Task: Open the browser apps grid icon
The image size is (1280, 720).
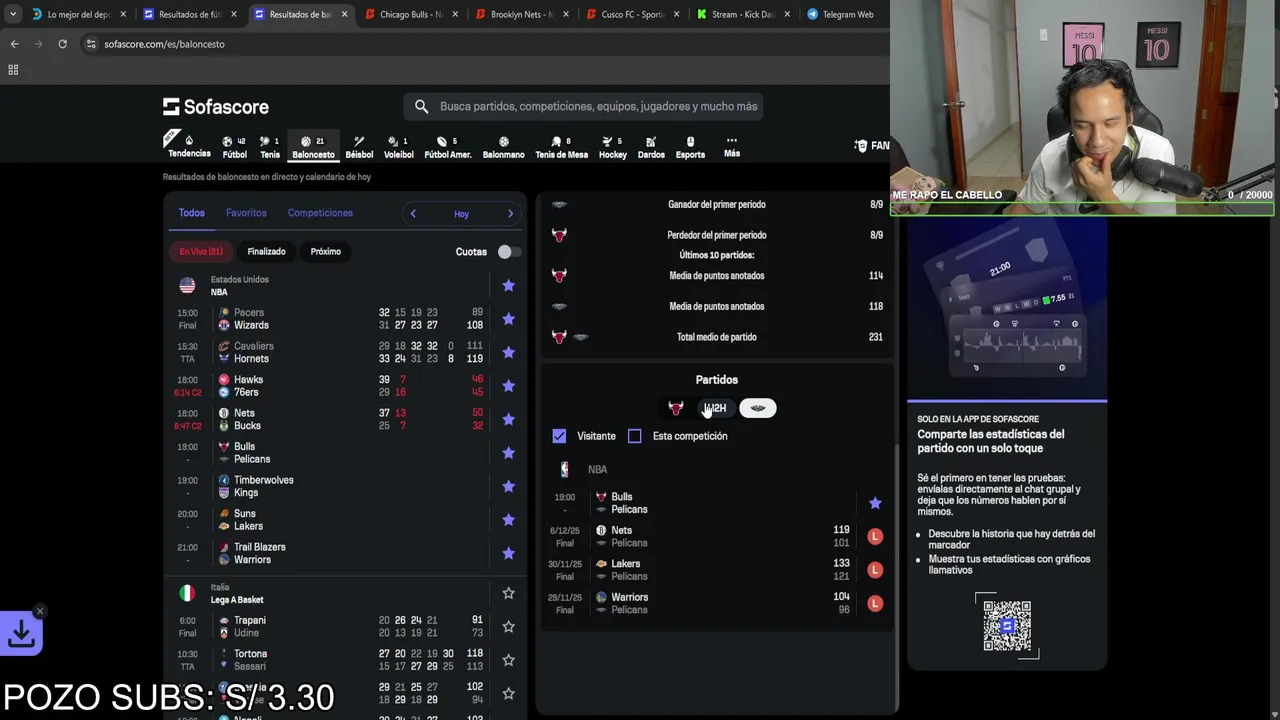Action: point(13,70)
